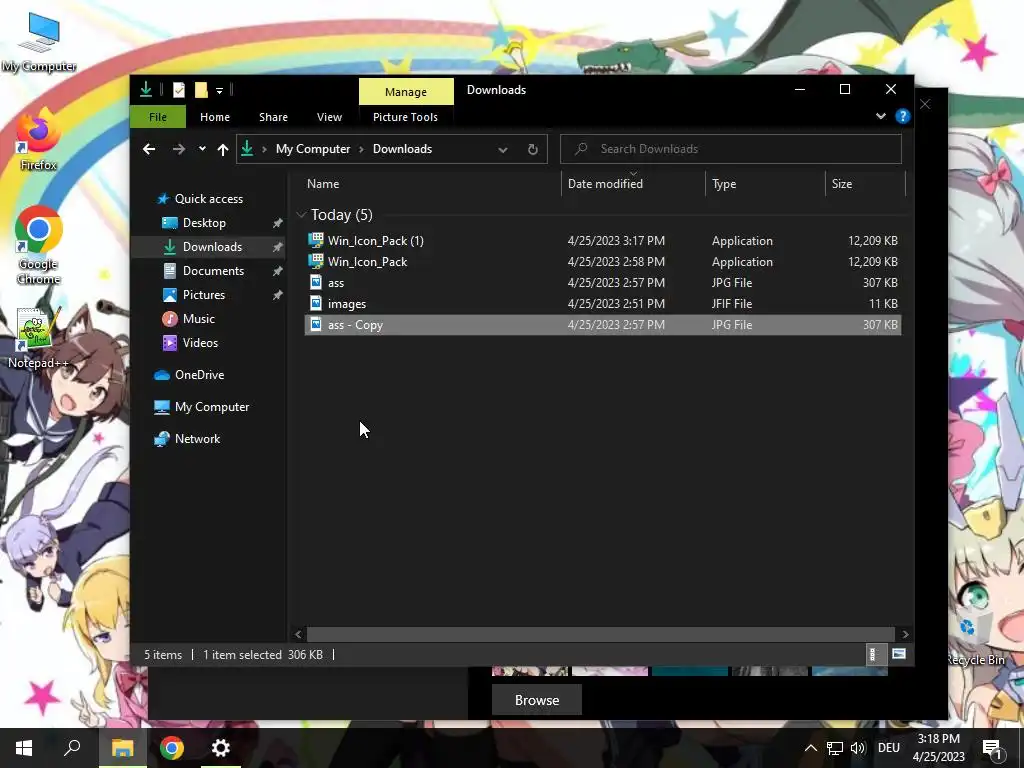Viewport: 1024px width, 768px height.
Task: Open the Share ribbon tab
Action: click(x=273, y=117)
